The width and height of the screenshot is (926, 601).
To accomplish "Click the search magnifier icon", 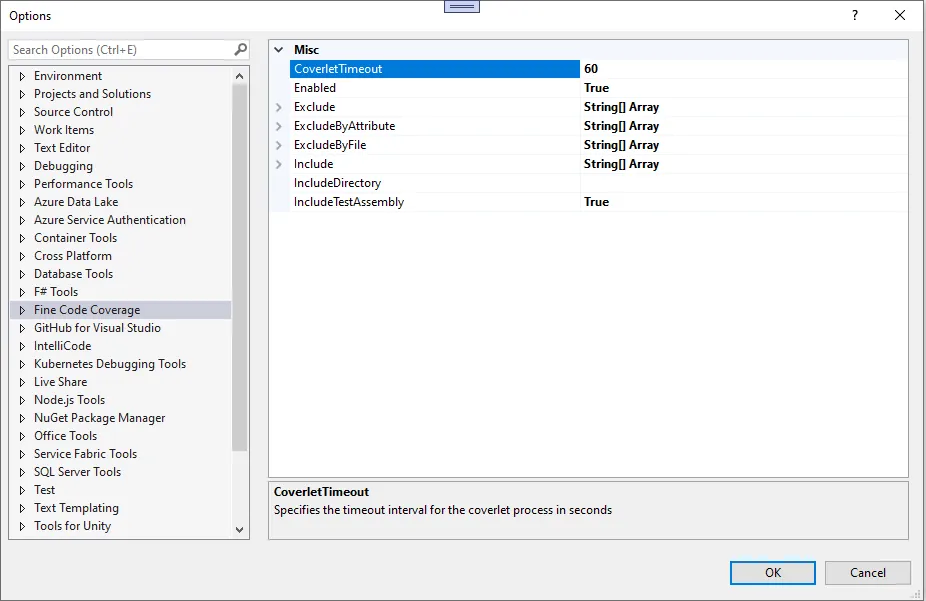I will 240,49.
